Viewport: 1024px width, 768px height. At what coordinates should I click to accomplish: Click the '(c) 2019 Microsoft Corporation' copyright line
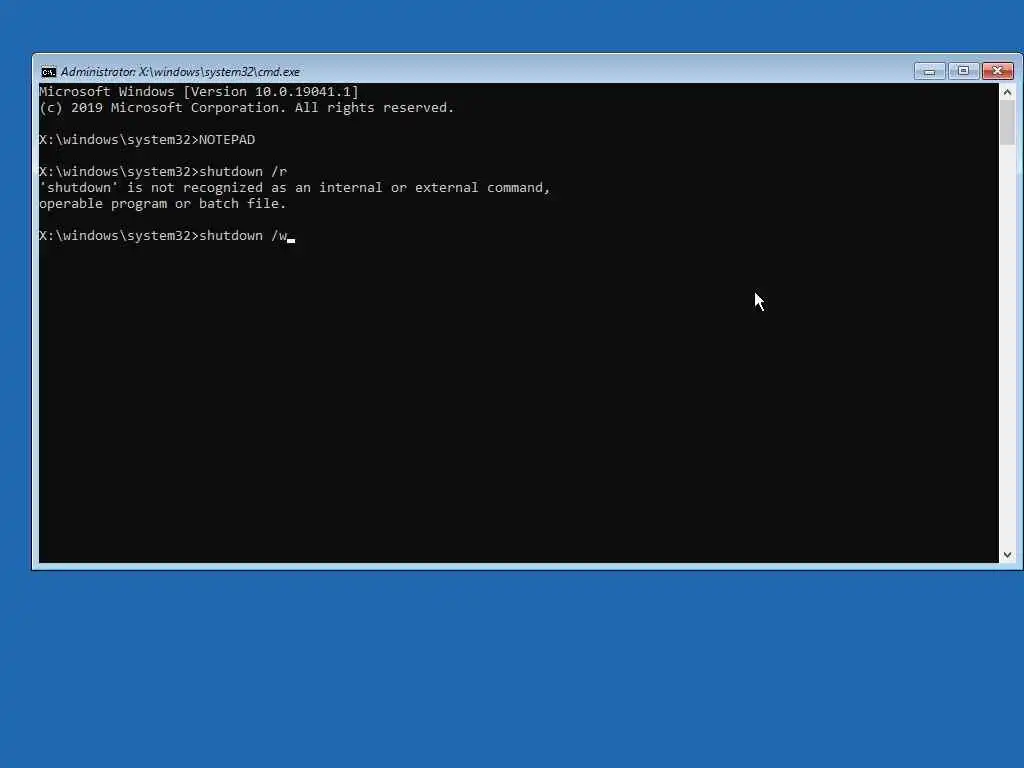(247, 108)
